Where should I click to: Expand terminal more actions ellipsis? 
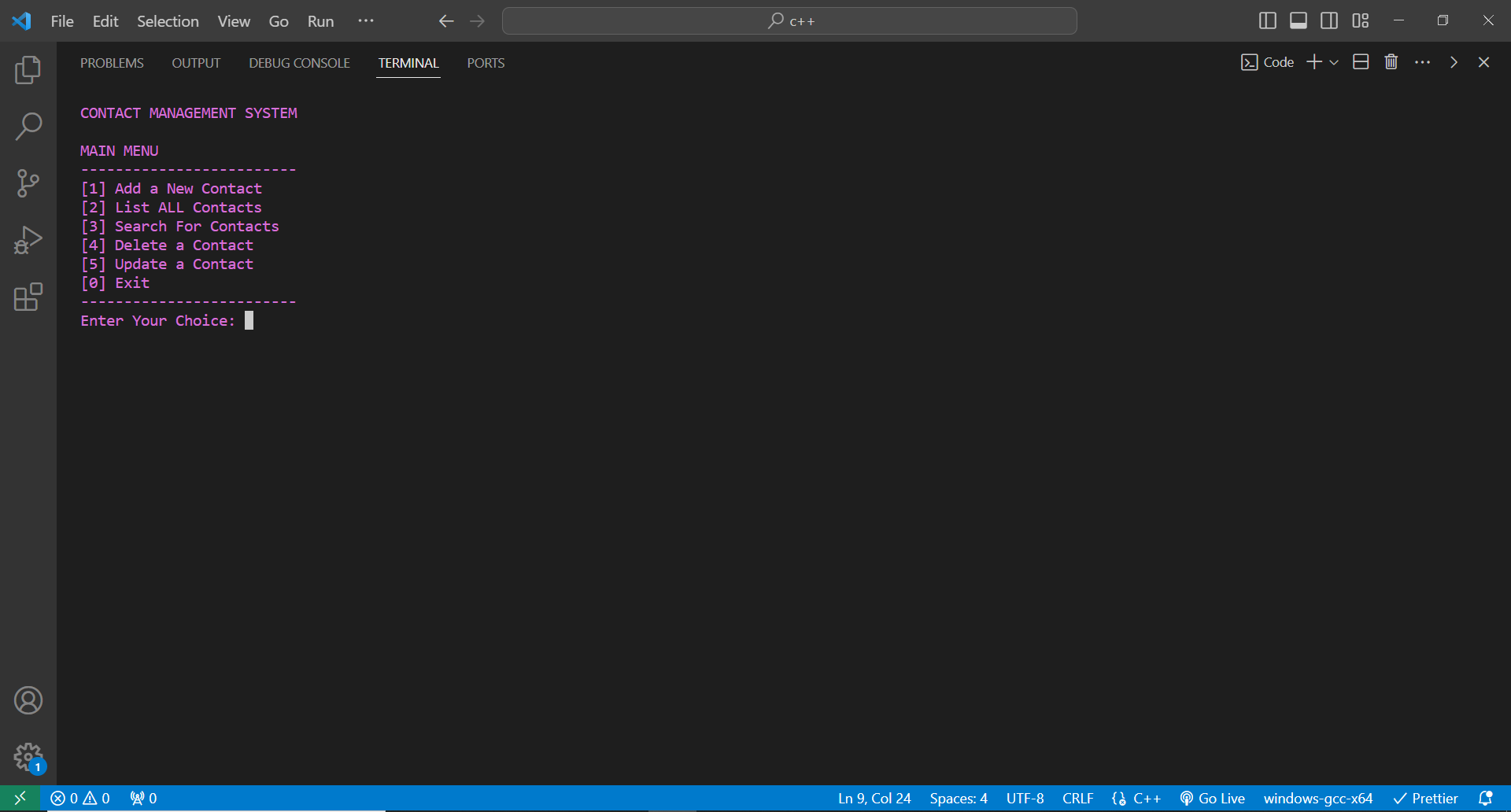pyautogui.click(x=1423, y=61)
